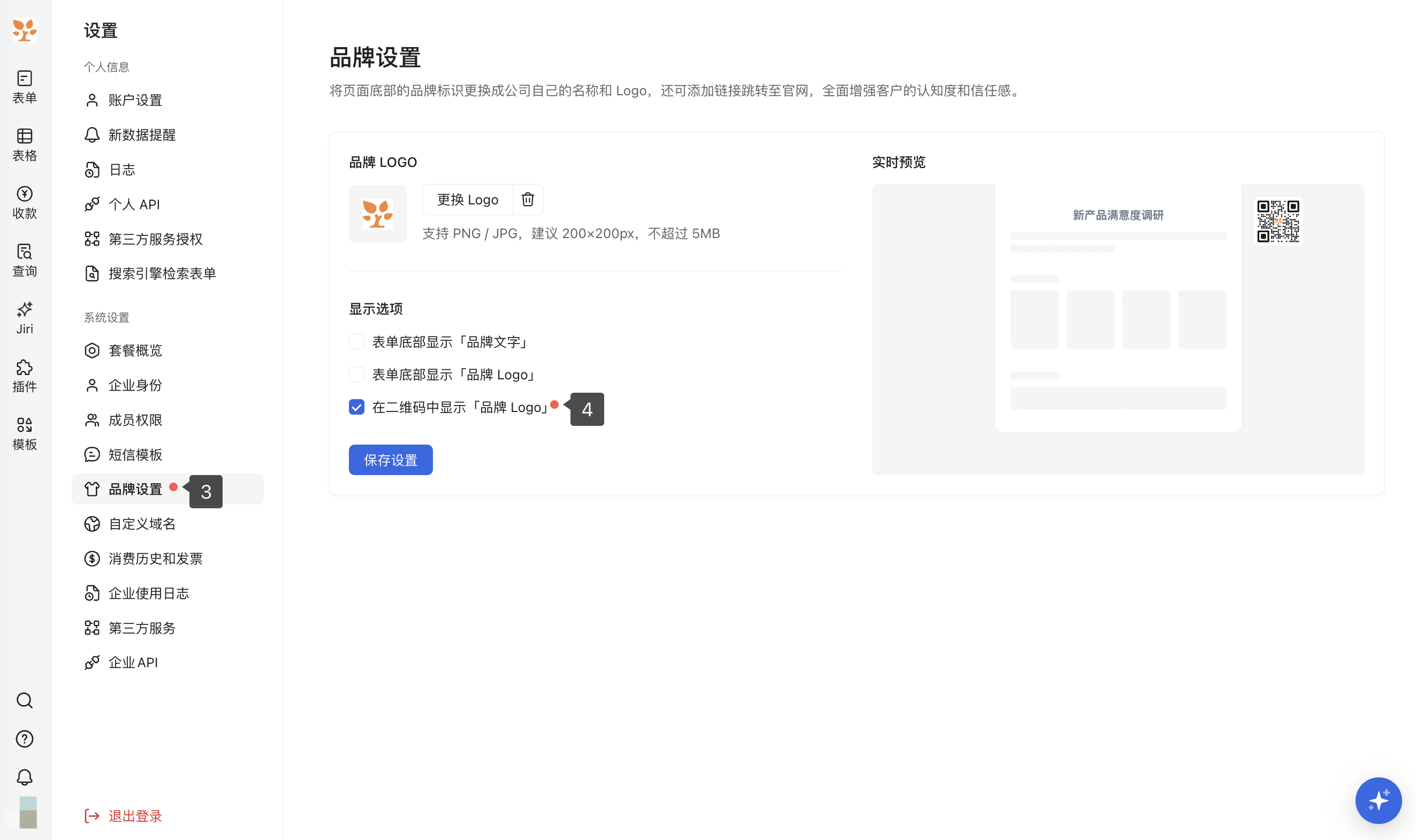Open the 套餐概览 plan overview
The image size is (1416, 840).
pyautogui.click(x=168, y=350)
